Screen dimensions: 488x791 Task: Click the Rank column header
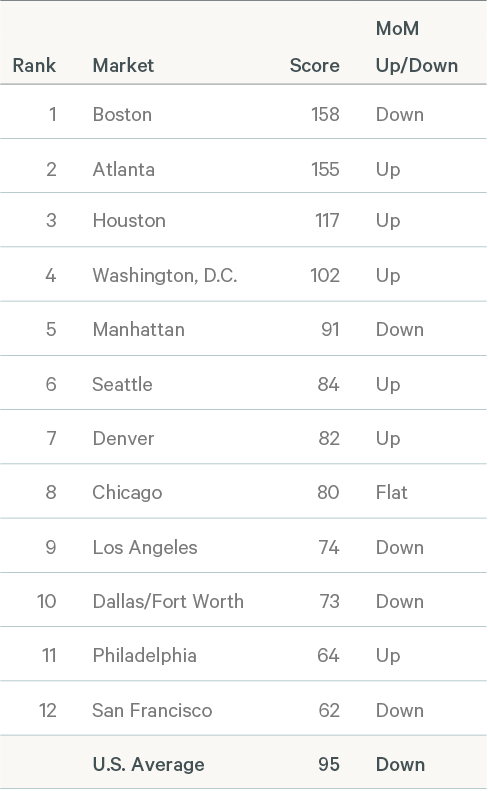[34, 65]
